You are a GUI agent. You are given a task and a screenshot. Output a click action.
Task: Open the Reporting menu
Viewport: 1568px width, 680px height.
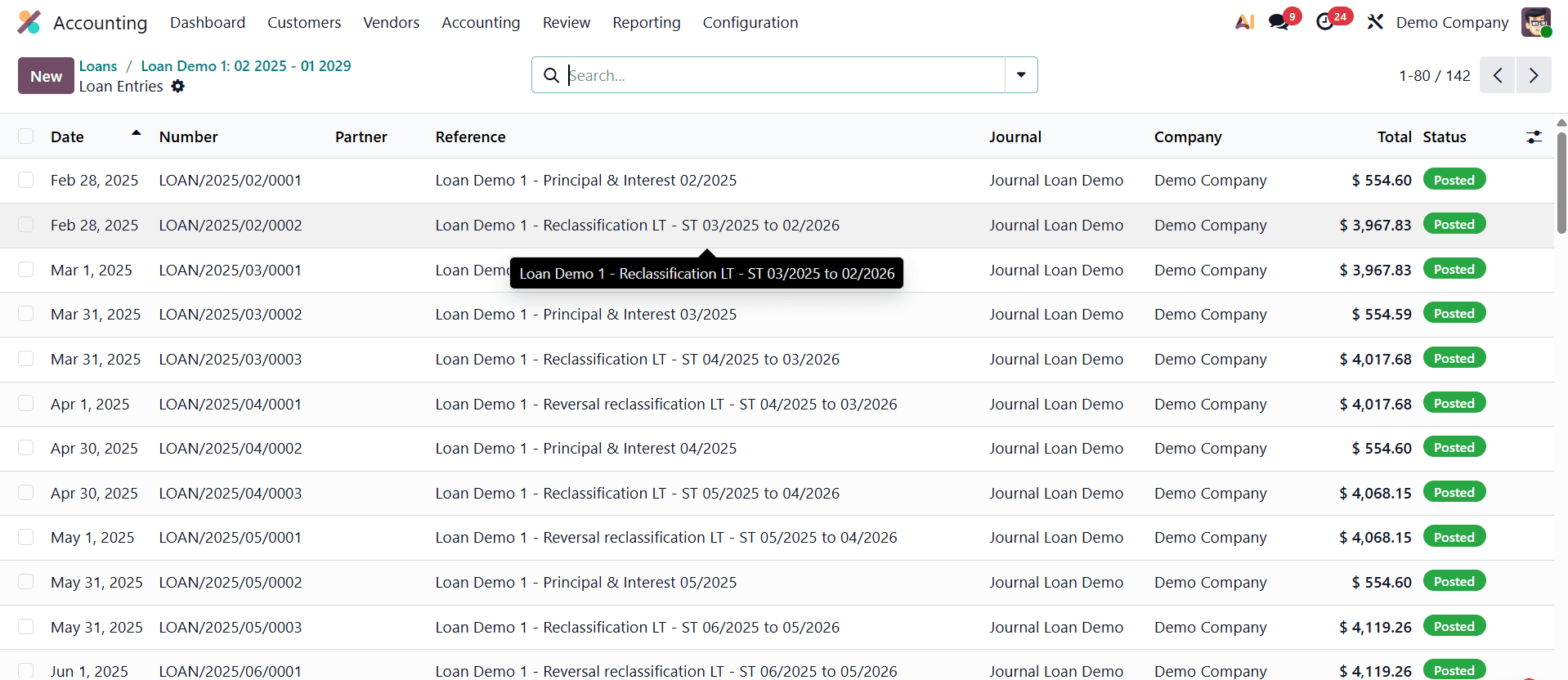pos(646,22)
